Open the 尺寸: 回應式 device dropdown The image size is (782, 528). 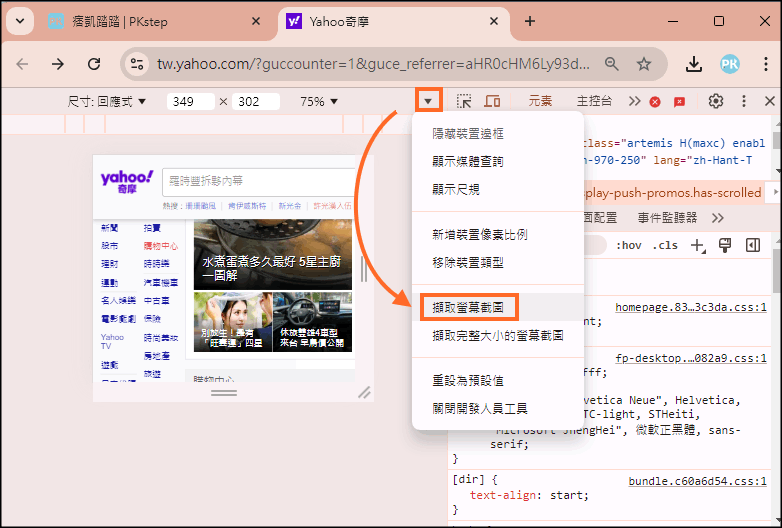click(x=106, y=102)
